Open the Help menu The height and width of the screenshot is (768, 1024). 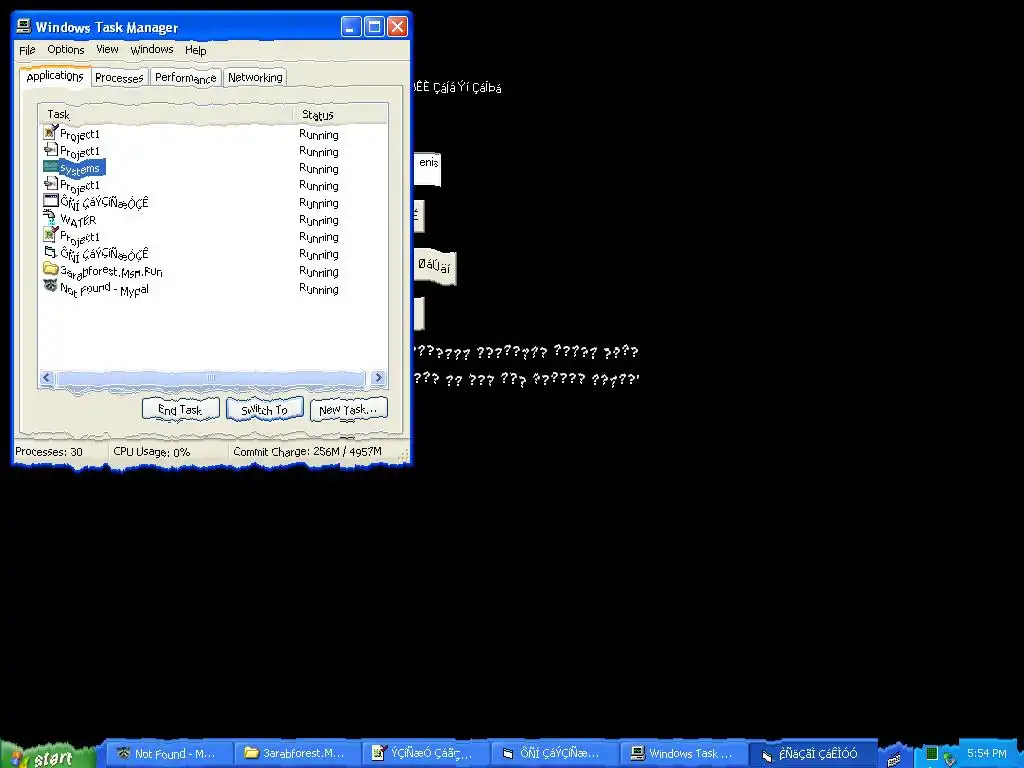pos(195,50)
